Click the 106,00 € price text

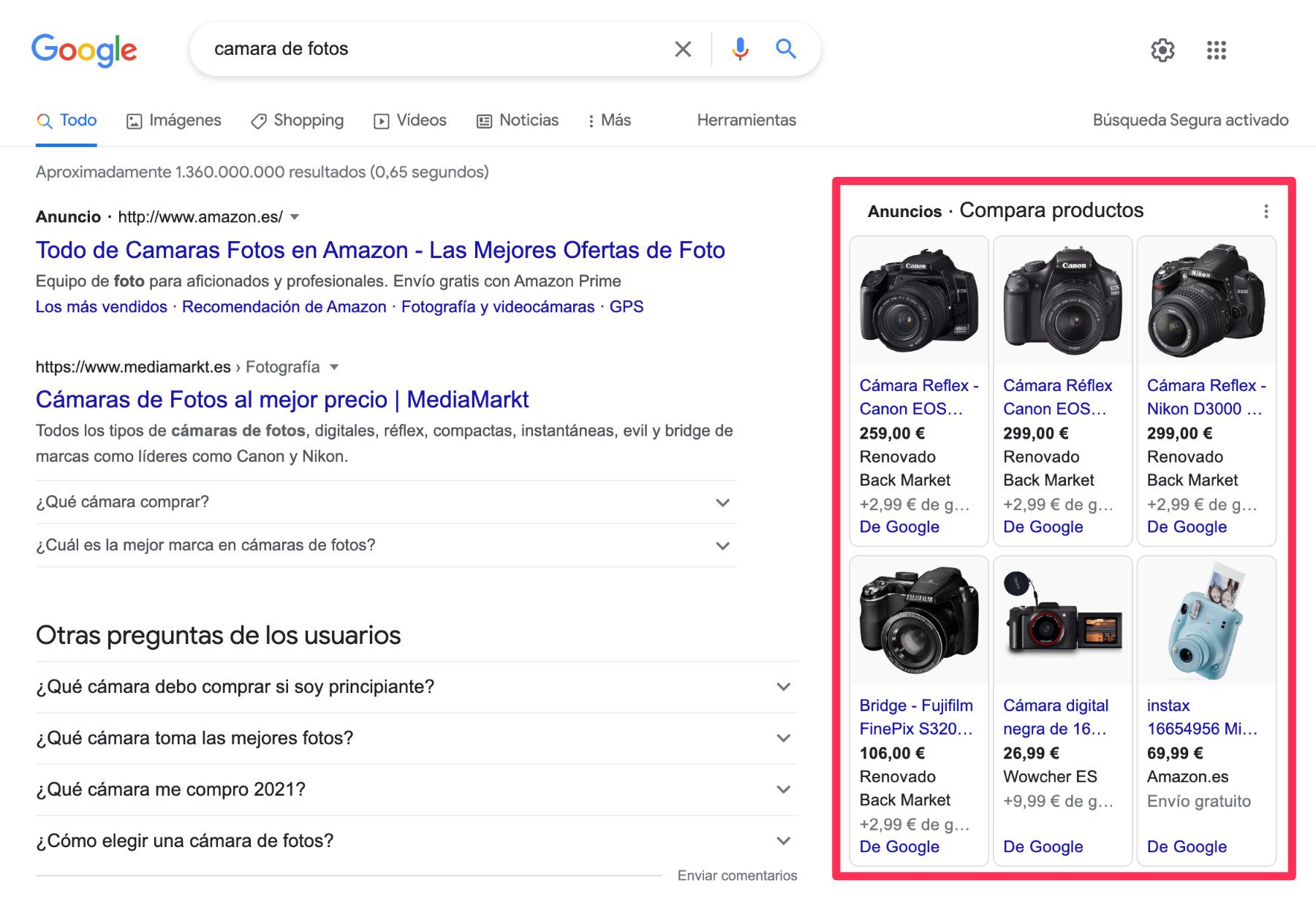click(892, 754)
